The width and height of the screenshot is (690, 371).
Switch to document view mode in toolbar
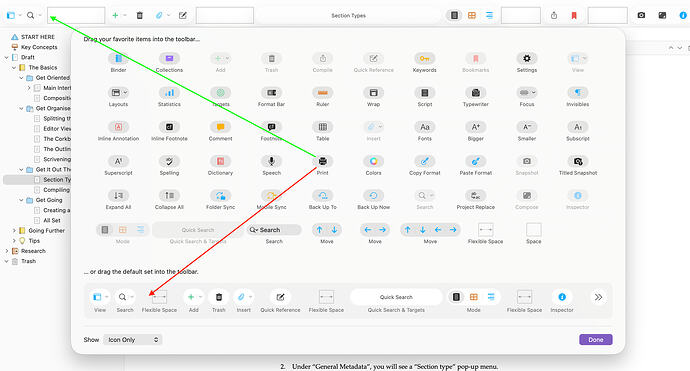tap(454, 15)
